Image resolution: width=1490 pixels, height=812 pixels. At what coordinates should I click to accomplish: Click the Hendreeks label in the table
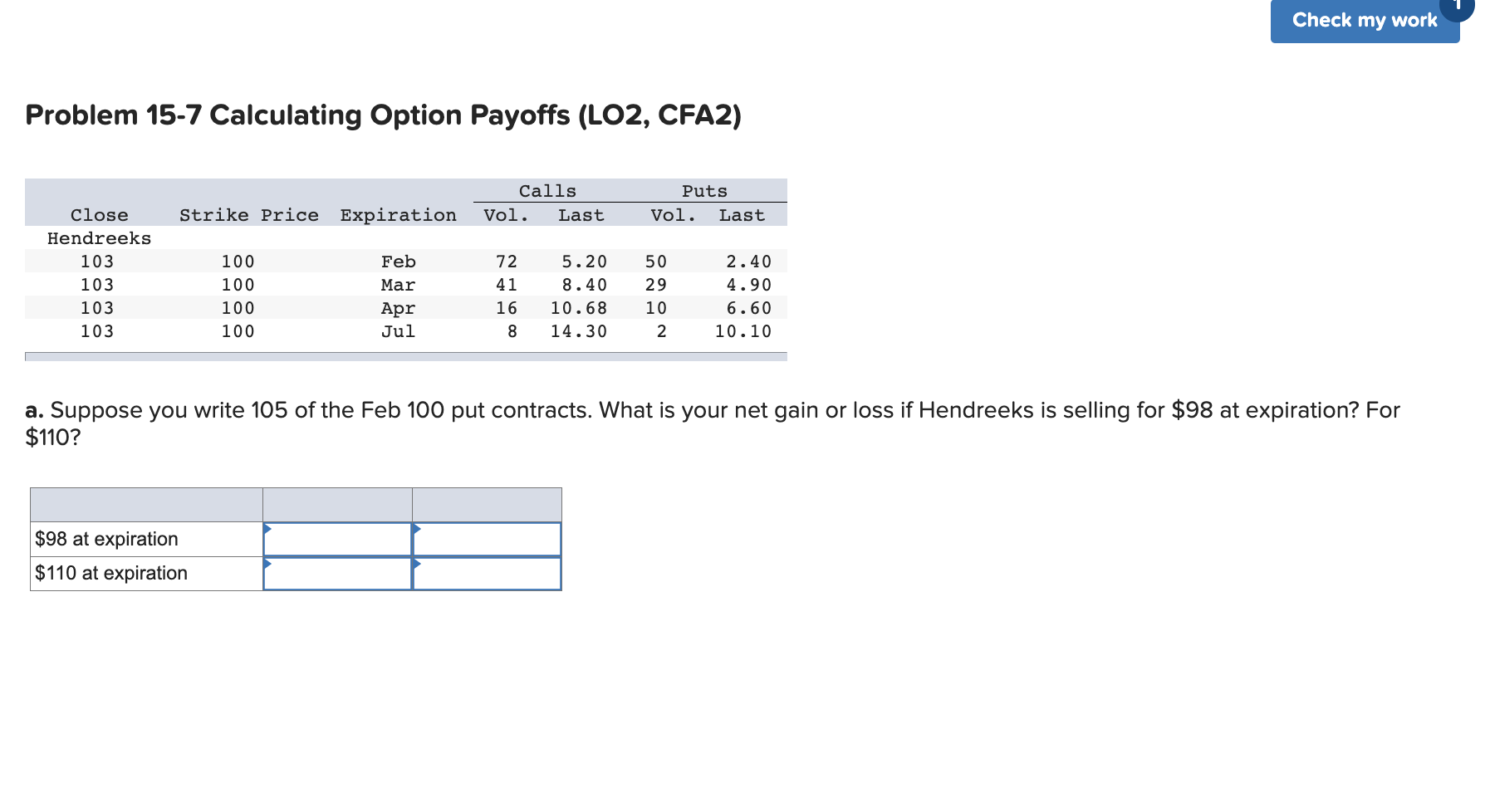[98, 238]
